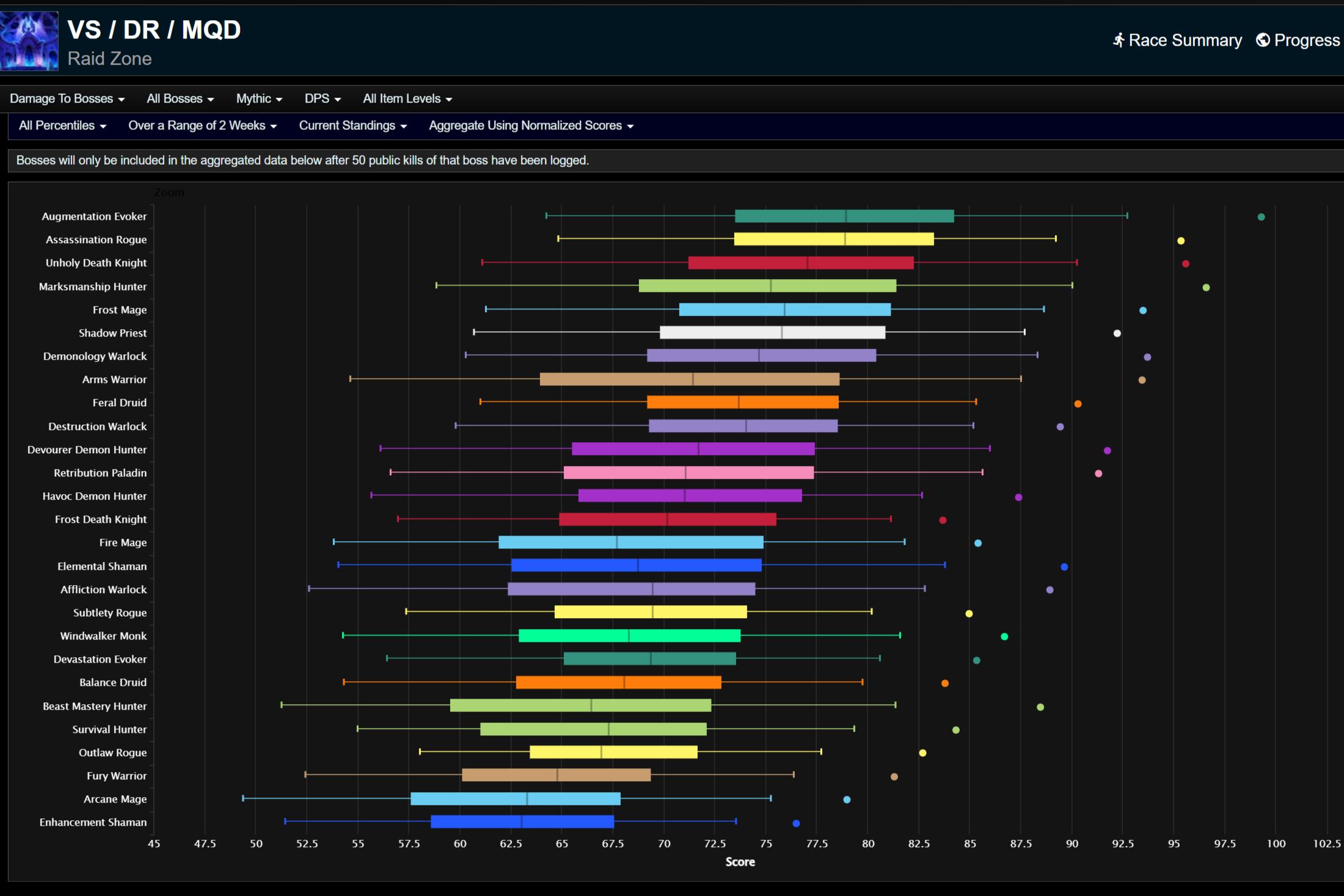Click the raid zone thumbnail icon

point(29,41)
